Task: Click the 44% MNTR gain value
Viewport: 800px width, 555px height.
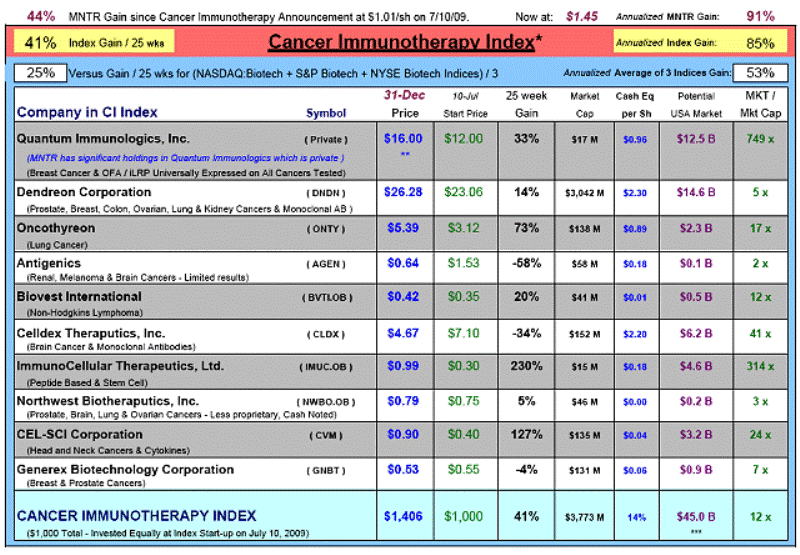Action: (x=41, y=16)
